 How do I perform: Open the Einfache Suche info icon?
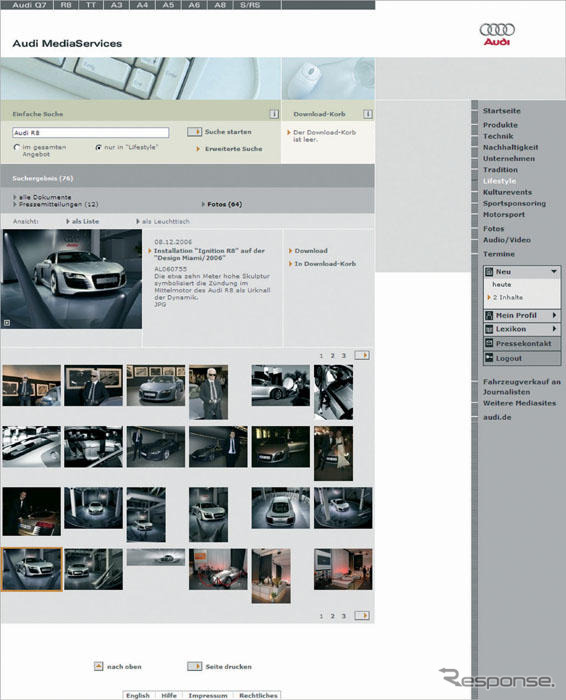point(274,114)
